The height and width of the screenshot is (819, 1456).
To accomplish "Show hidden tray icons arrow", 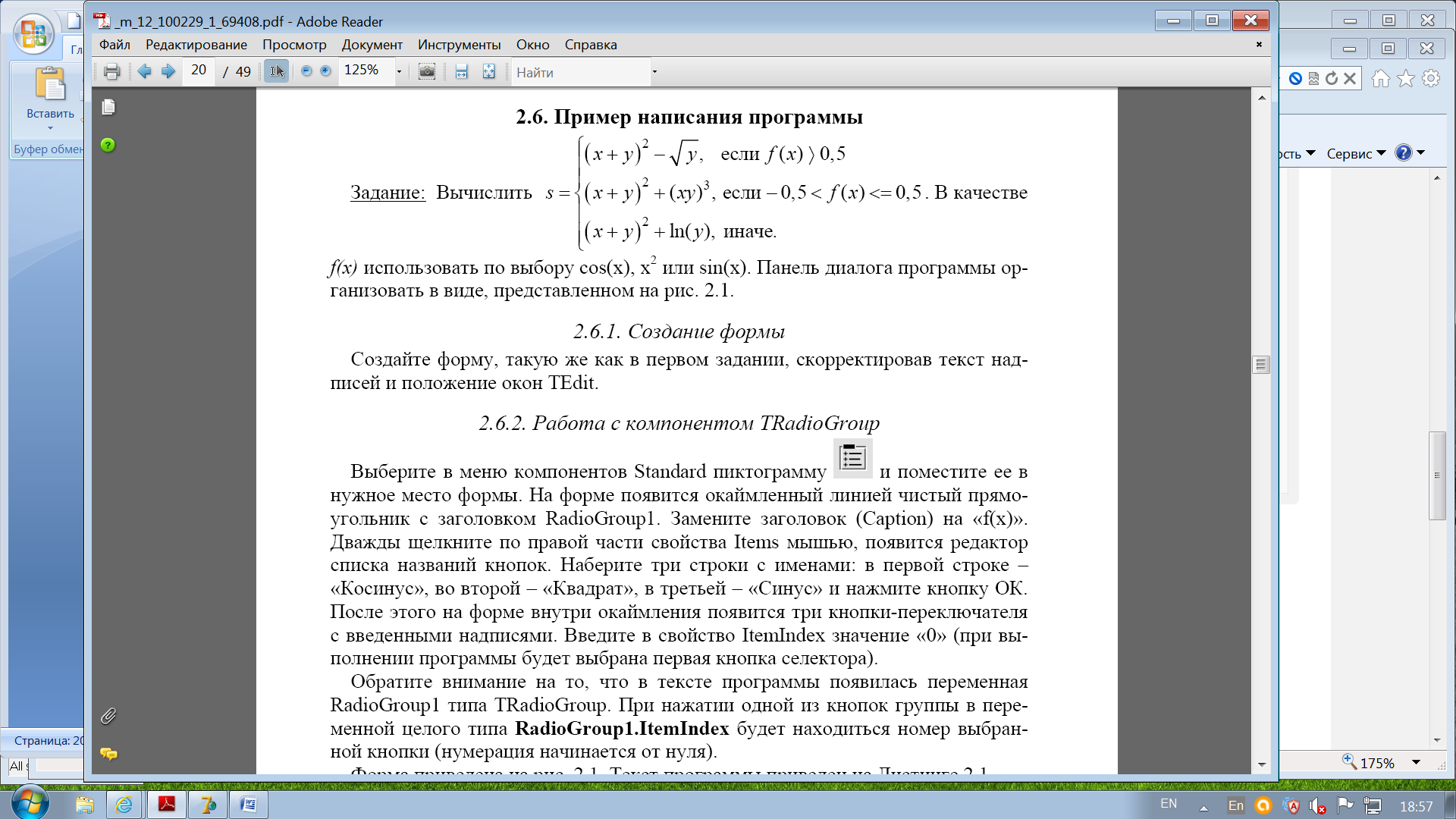I will tap(1203, 808).
